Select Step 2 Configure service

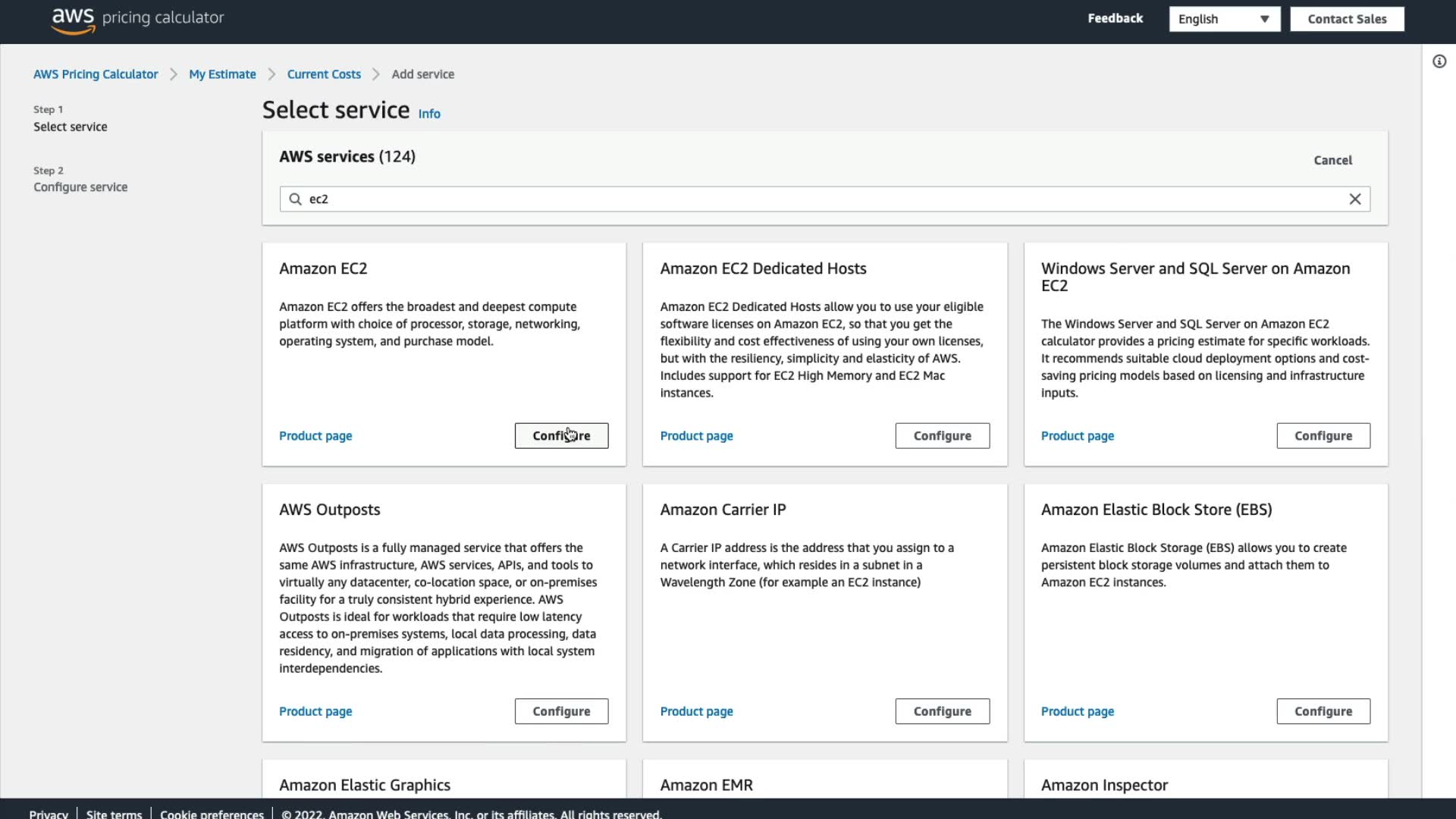coord(80,187)
